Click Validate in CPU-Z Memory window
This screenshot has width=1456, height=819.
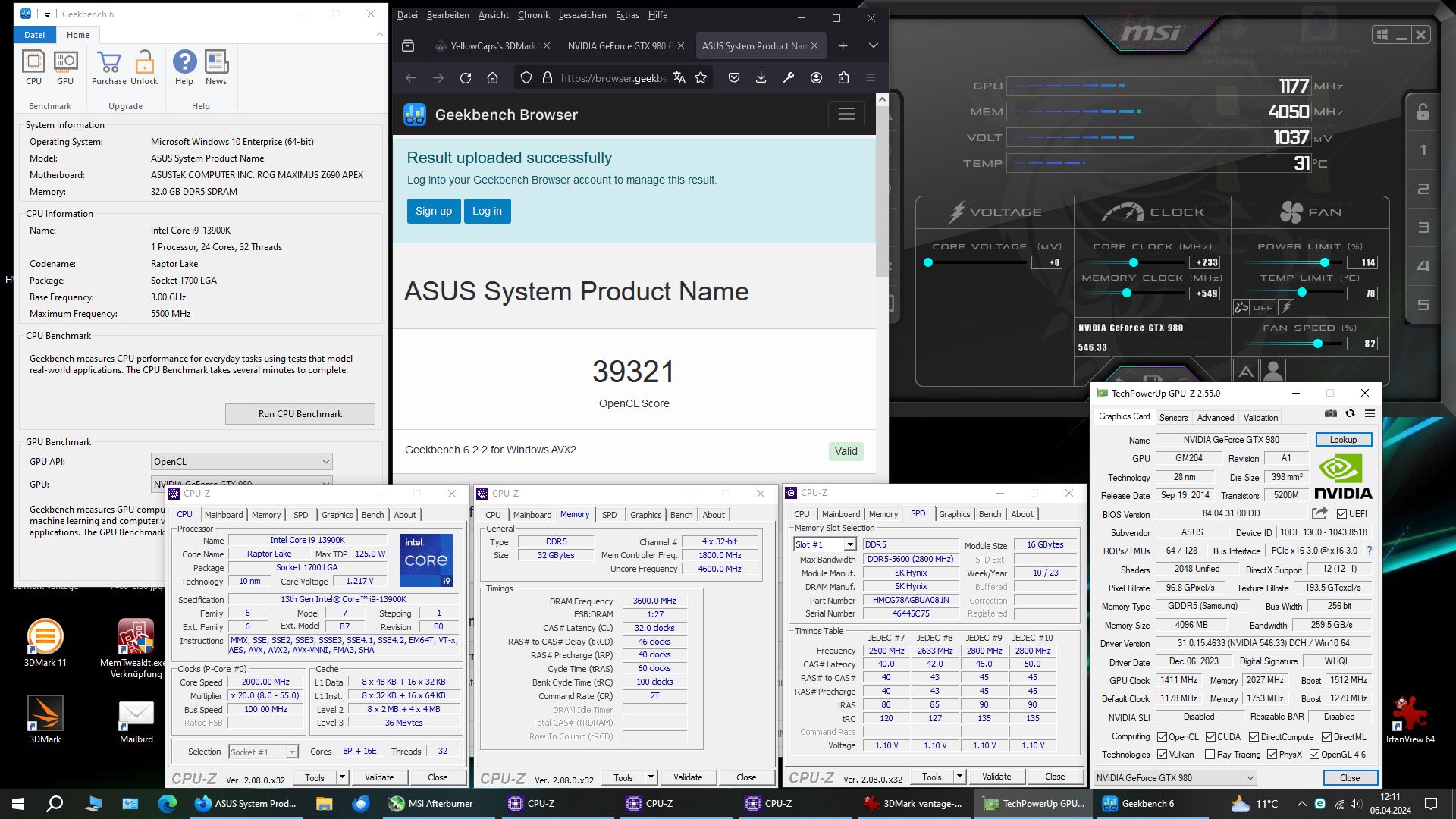[688, 777]
